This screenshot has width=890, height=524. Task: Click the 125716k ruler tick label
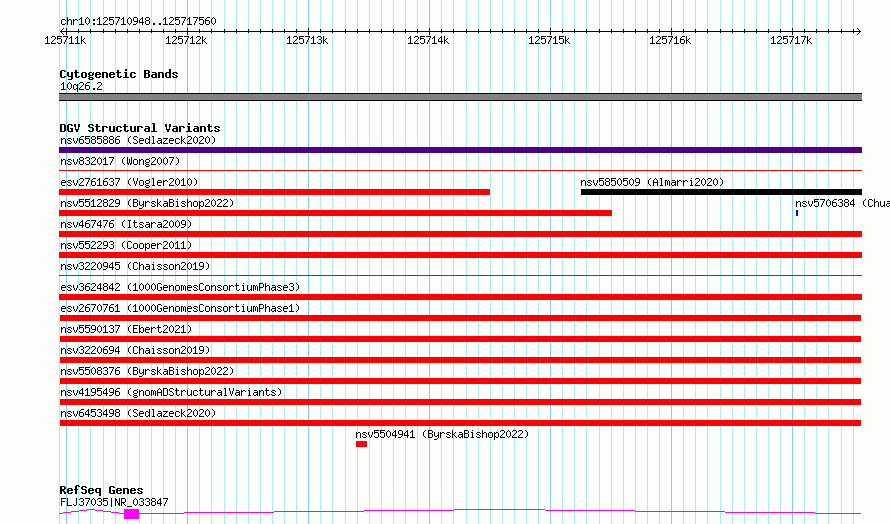pyautogui.click(x=670, y=40)
